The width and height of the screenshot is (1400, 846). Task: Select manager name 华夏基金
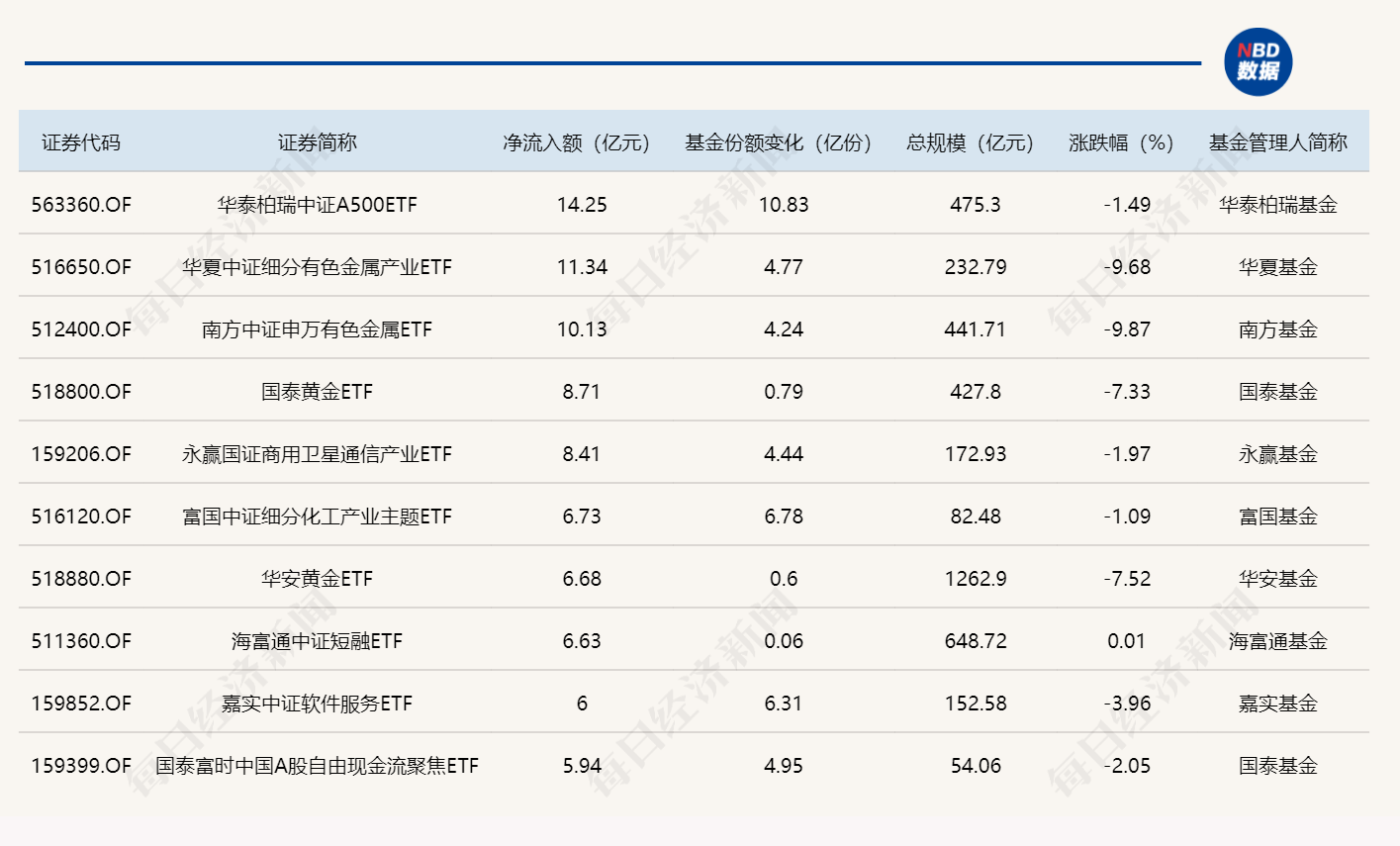tap(1278, 267)
